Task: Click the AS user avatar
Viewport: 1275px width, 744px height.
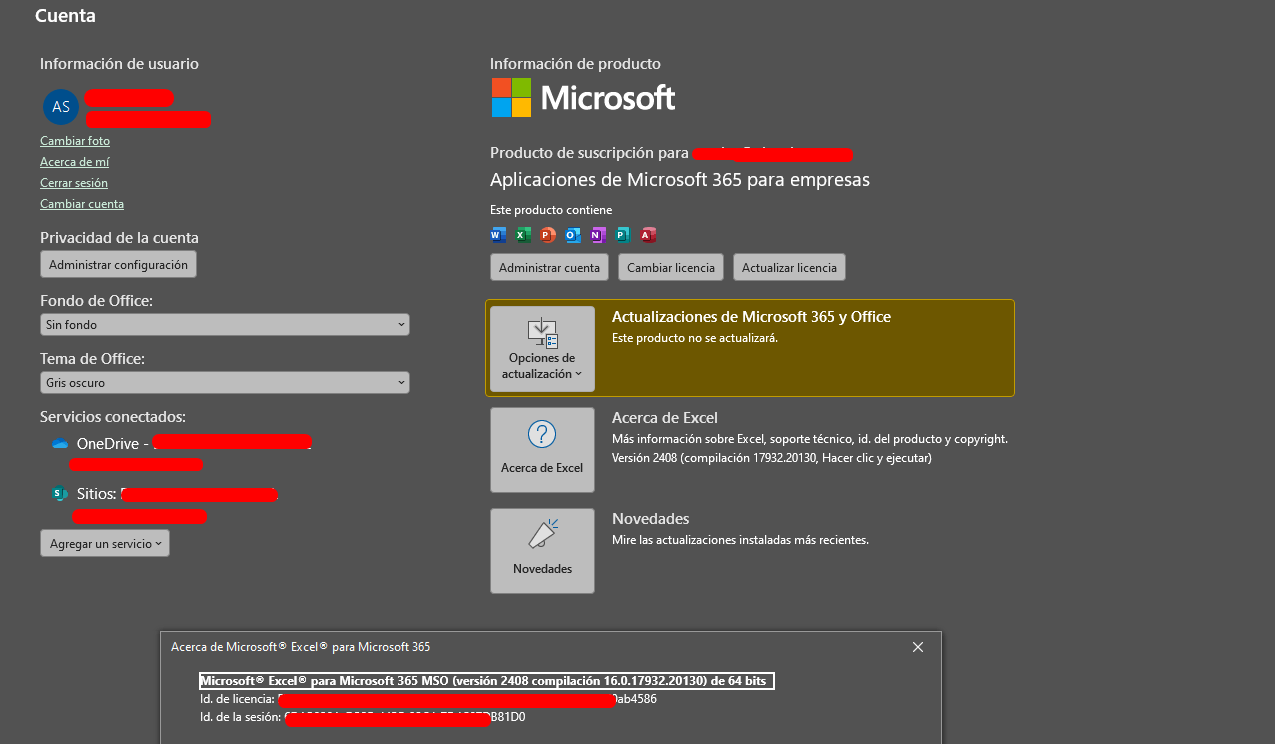Action: pos(61,107)
